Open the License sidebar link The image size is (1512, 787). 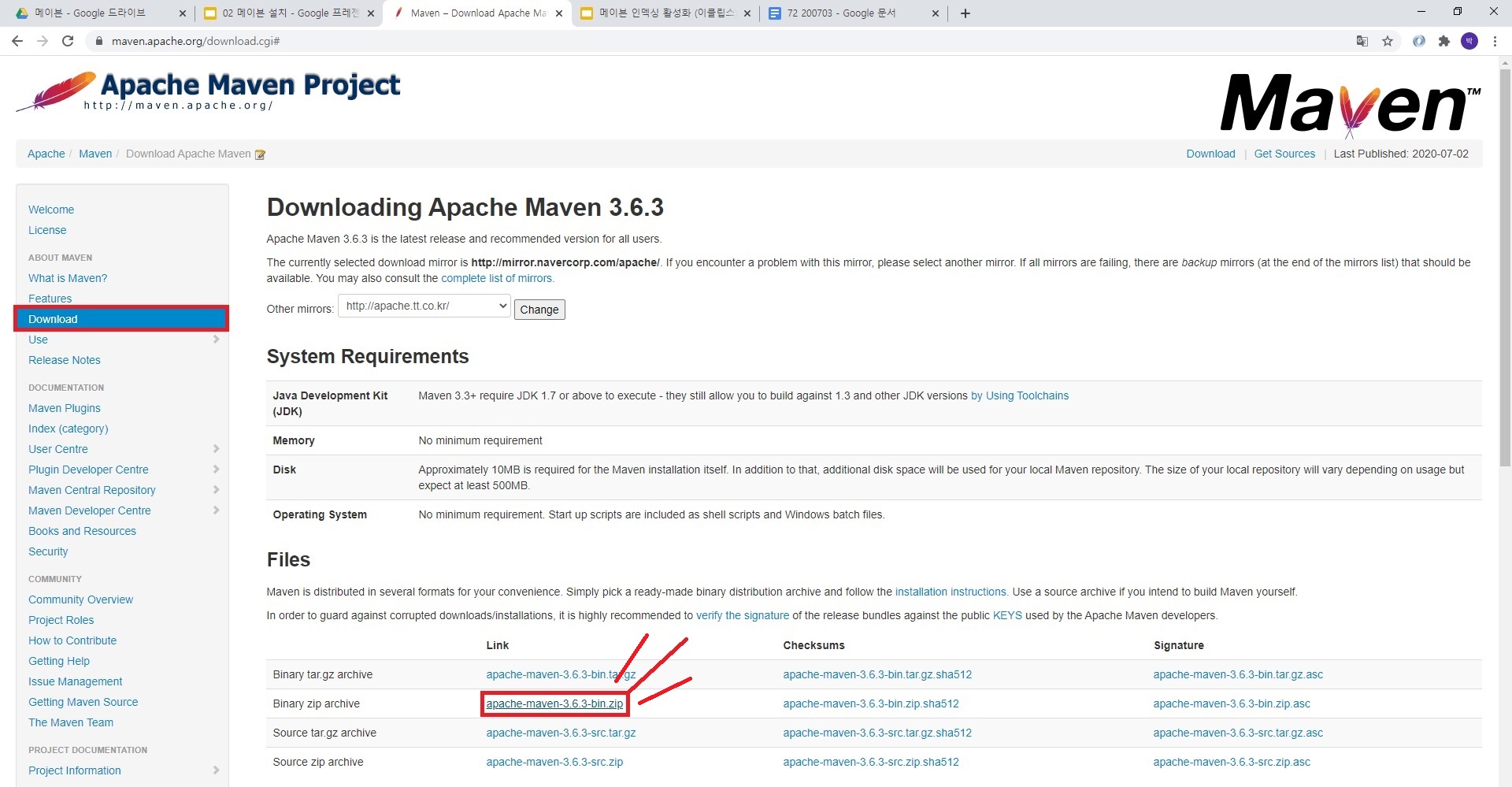click(x=47, y=230)
